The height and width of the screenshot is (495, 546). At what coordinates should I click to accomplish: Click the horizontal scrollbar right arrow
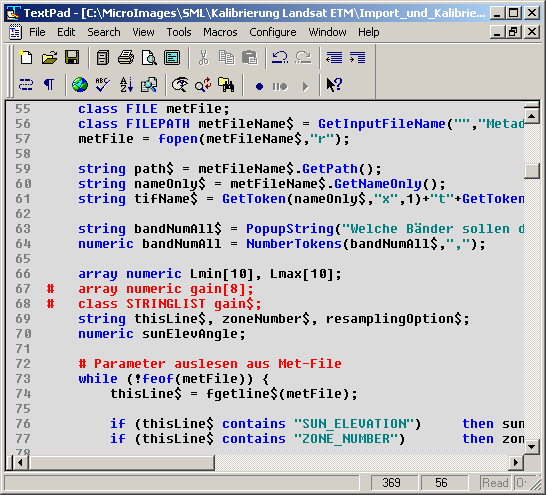coord(516,463)
